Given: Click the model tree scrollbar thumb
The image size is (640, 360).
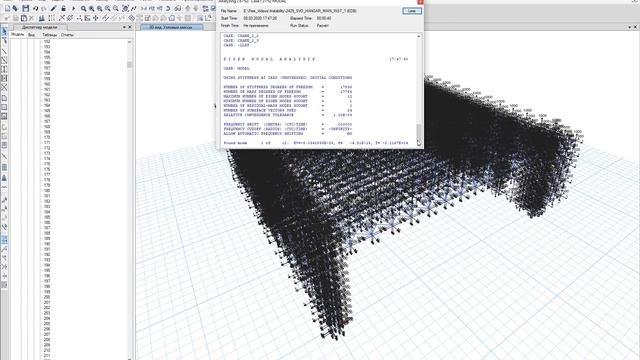Looking at the screenshot, I should [129, 64].
